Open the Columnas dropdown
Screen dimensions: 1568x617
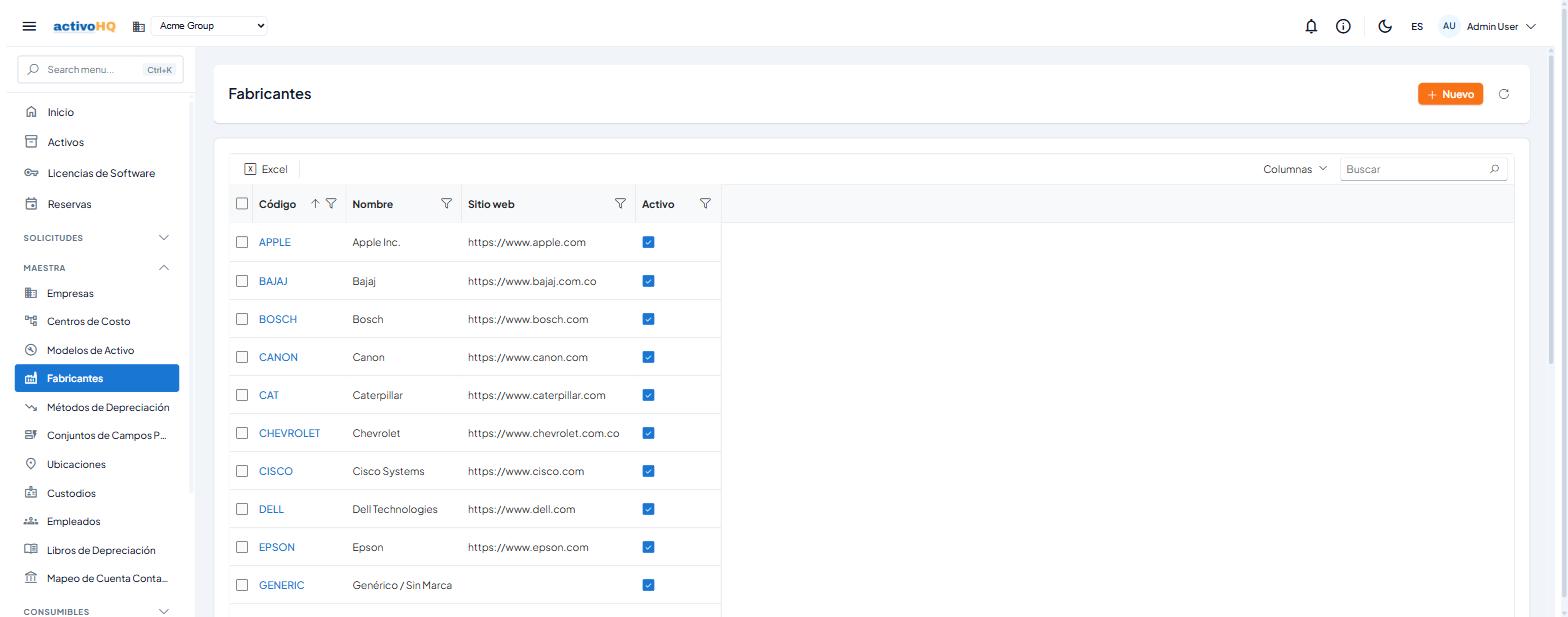point(1295,169)
